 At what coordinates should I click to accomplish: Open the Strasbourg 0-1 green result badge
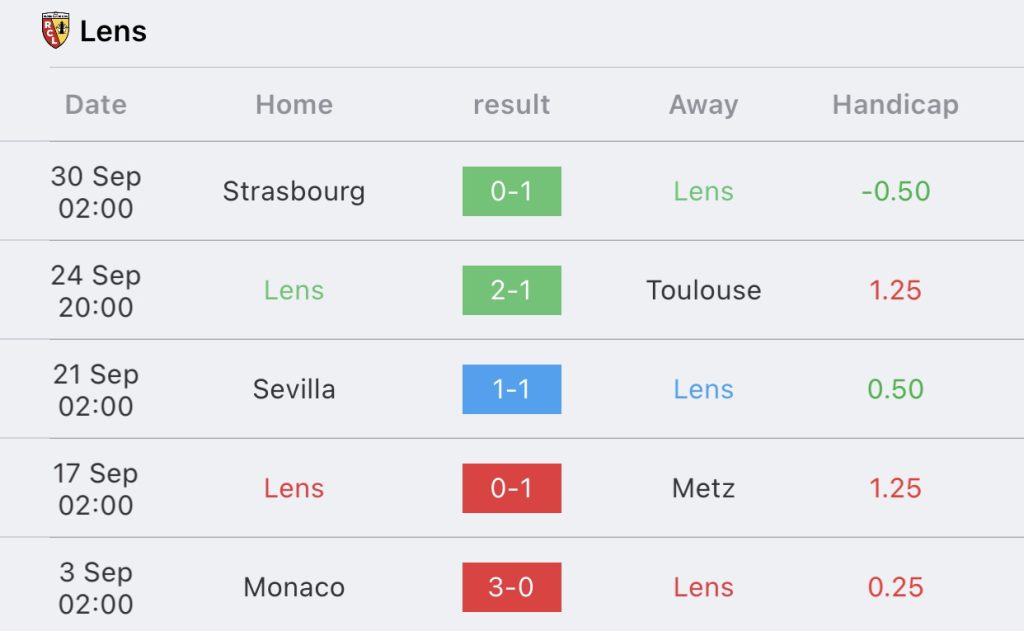click(511, 191)
